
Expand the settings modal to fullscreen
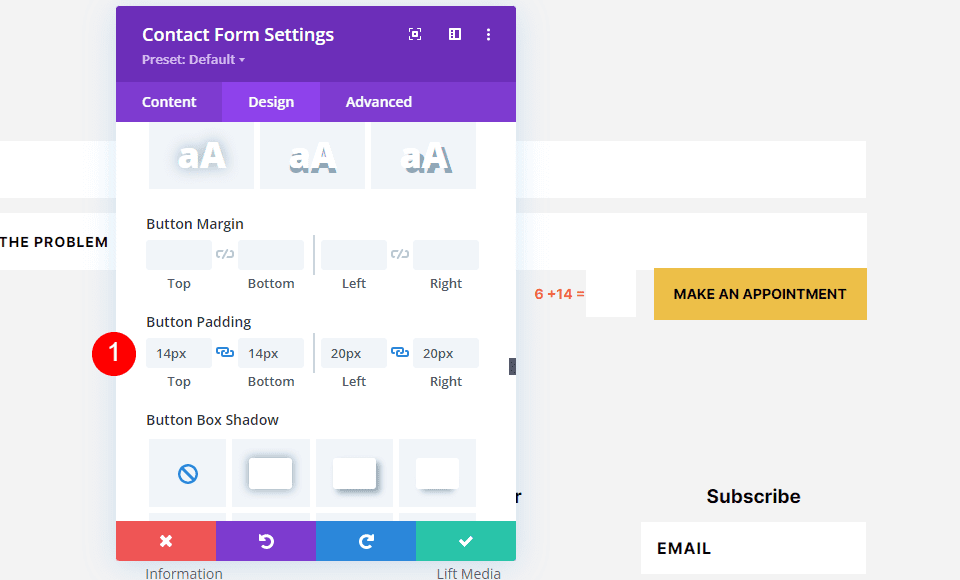(x=414, y=33)
